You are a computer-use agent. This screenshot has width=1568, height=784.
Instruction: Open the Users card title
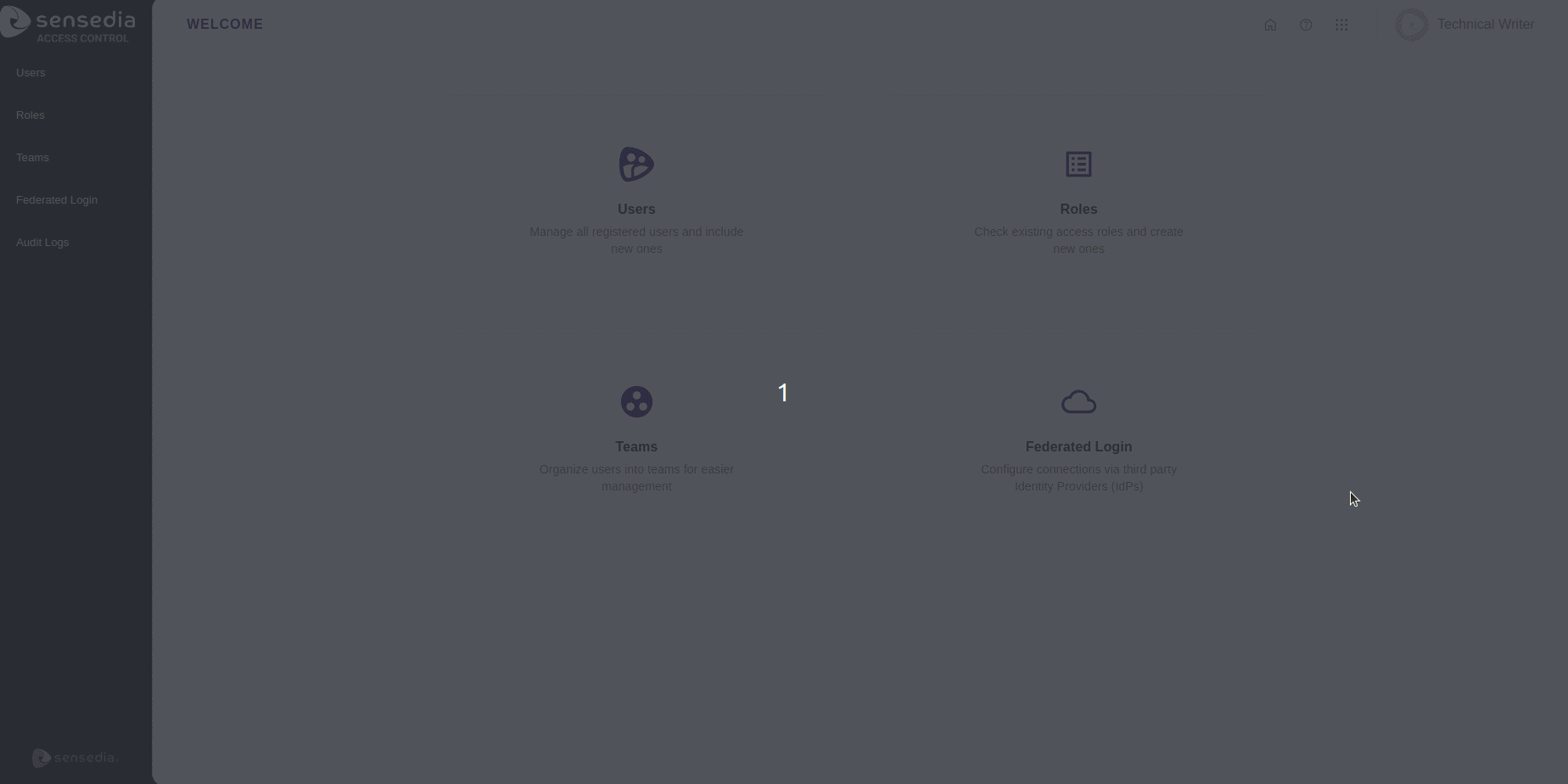click(x=636, y=210)
